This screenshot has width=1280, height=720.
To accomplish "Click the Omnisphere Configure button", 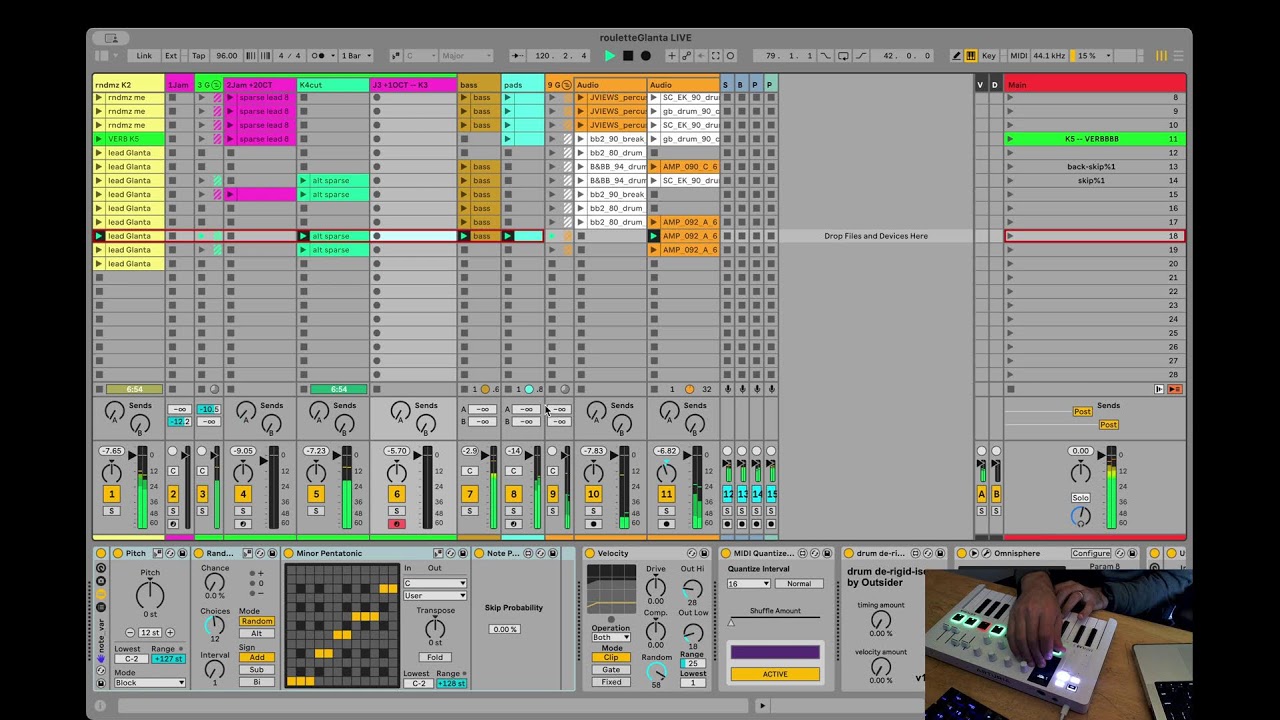I will point(1091,553).
